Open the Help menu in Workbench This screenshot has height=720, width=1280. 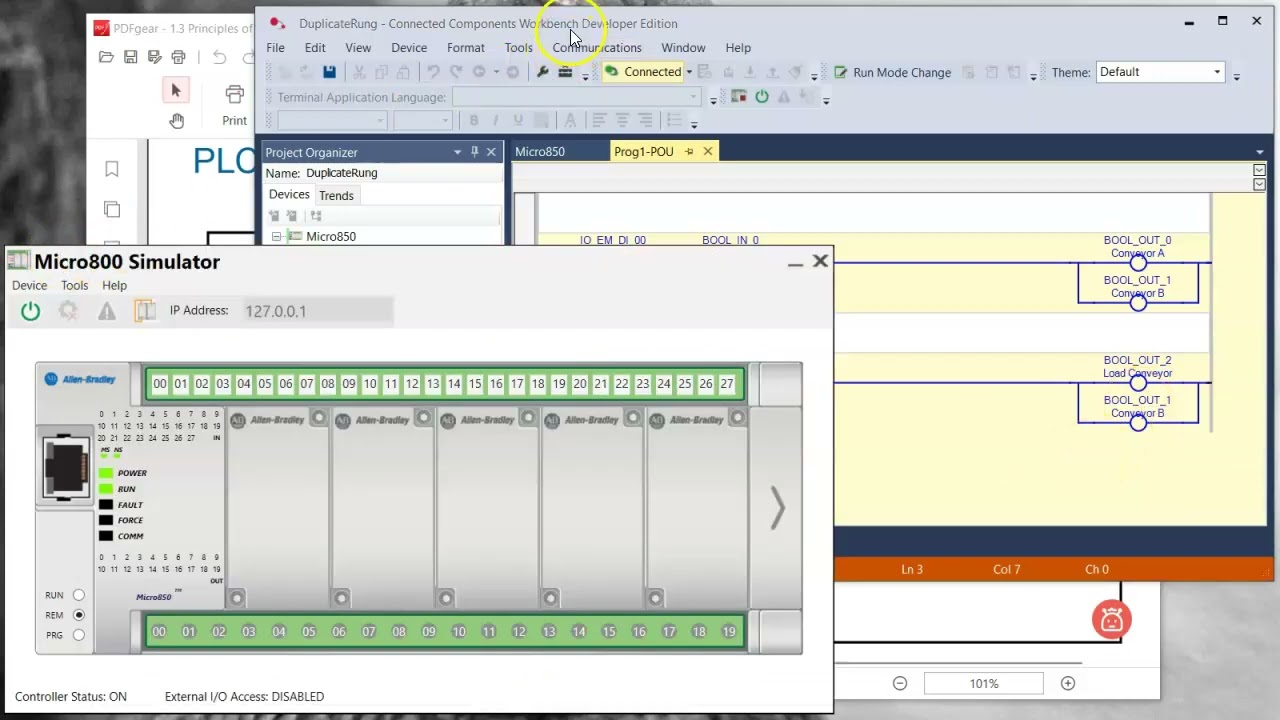738,48
